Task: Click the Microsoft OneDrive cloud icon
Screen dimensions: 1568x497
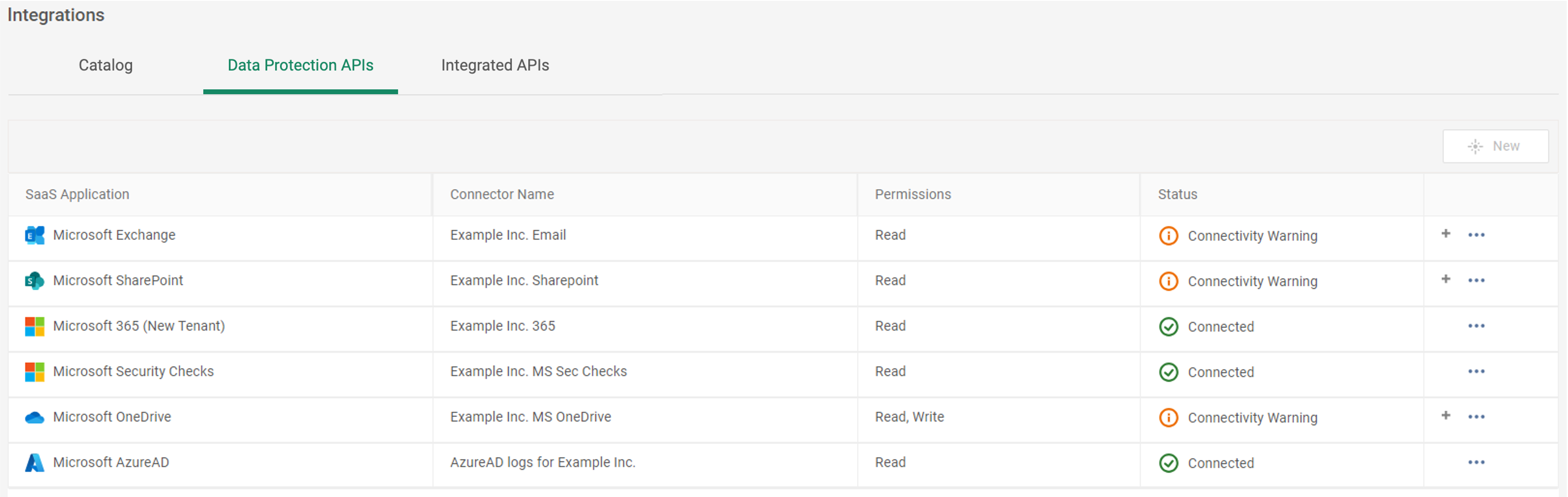Action: click(35, 417)
